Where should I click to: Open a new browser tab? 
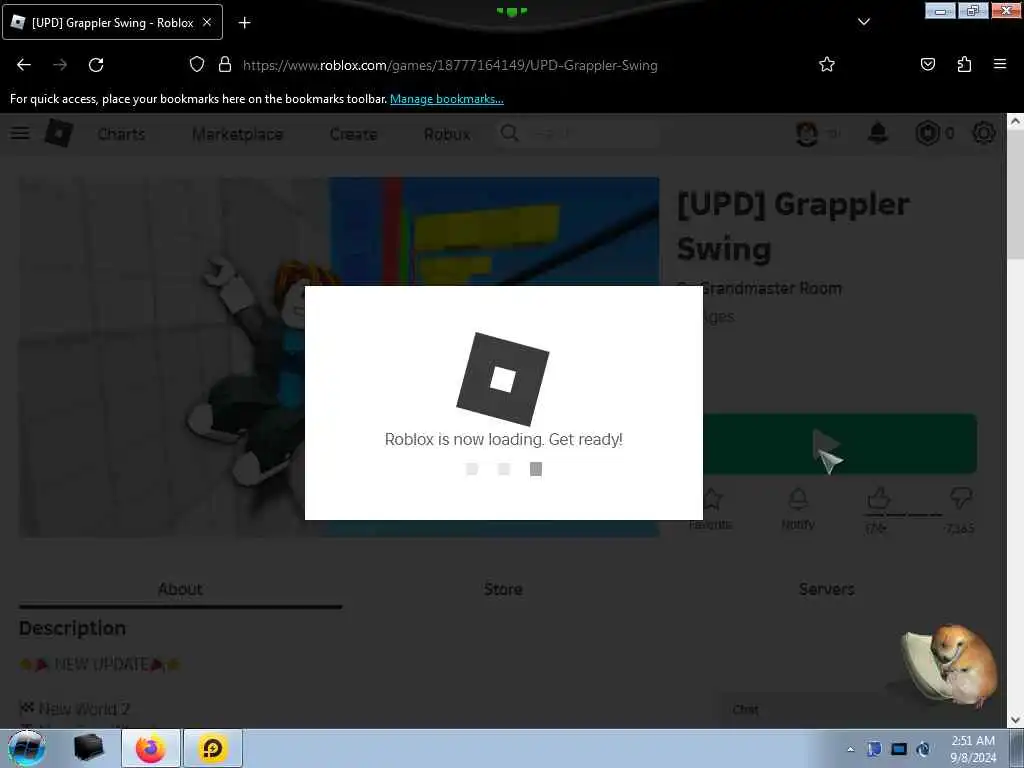pos(244,23)
